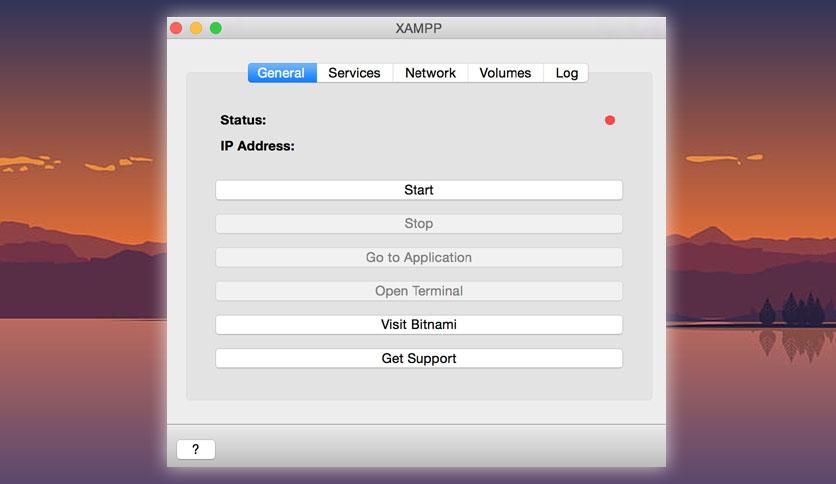The height and width of the screenshot is (484, 836).
Task: Click the Open Terminal button
Action: [x=419, y=291]
